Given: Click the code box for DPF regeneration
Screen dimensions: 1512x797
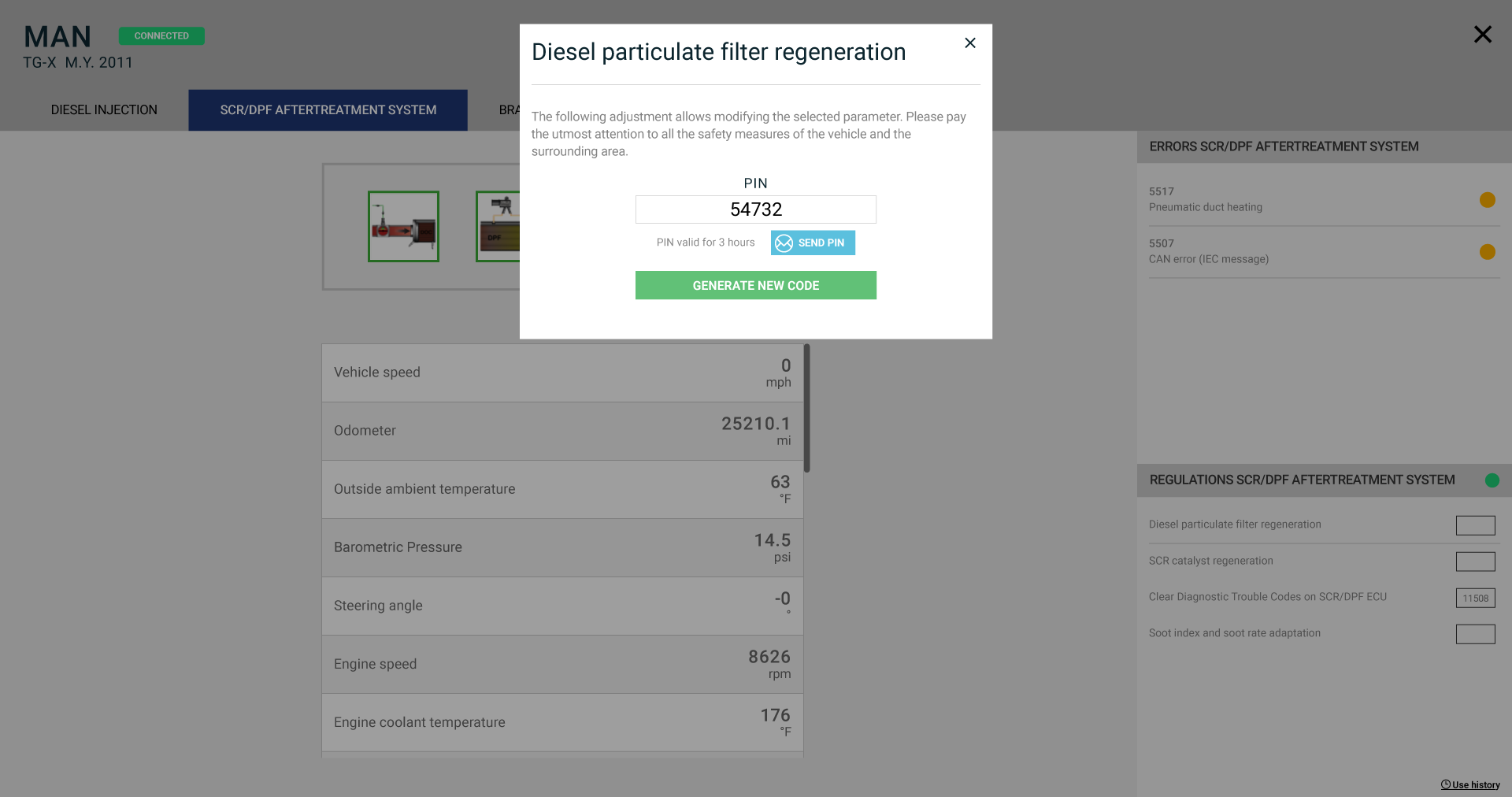Looking at the screenshot, I should pos(1476,525).
